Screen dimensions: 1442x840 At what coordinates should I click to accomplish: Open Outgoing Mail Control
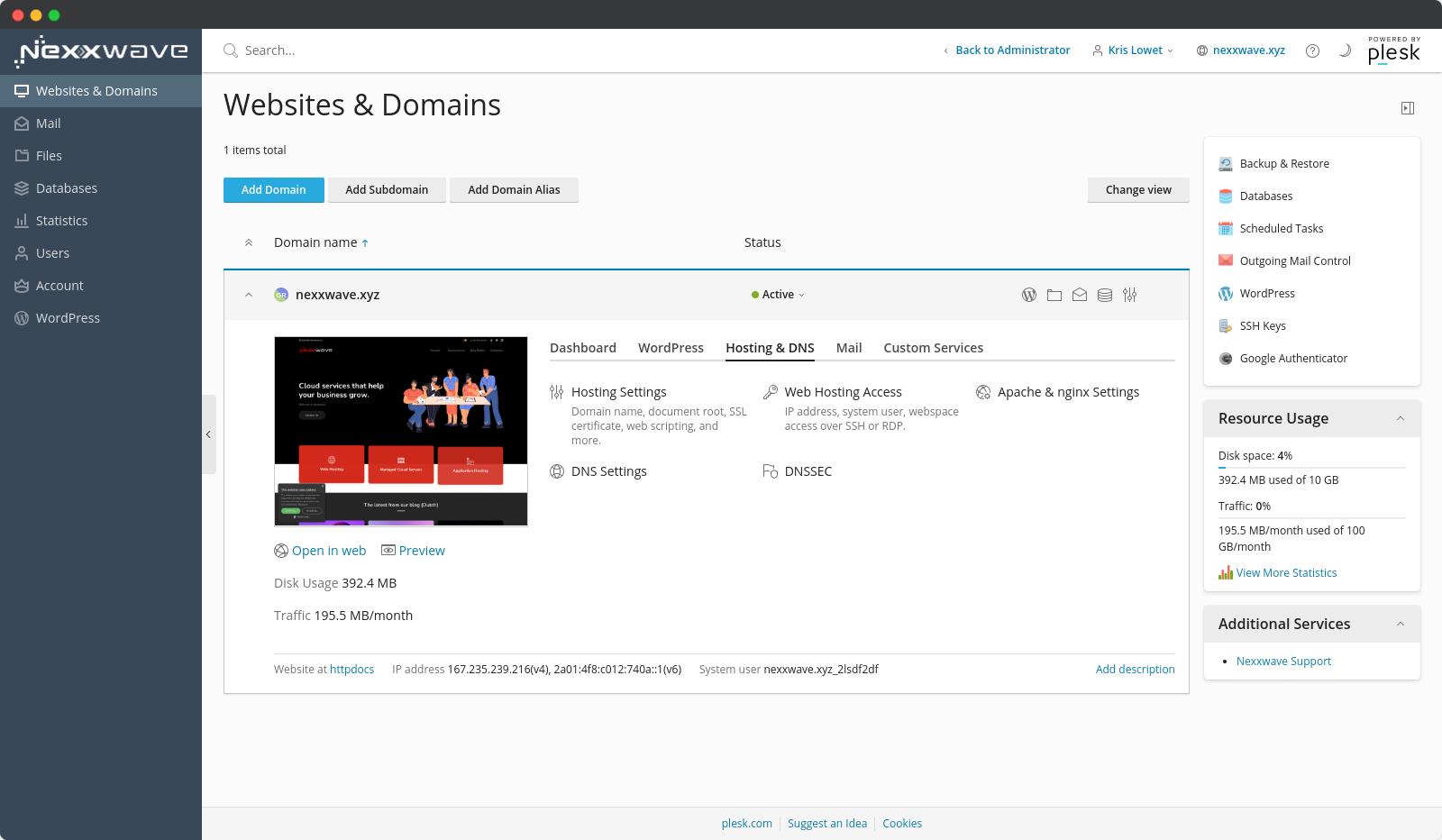point(1284,261)
